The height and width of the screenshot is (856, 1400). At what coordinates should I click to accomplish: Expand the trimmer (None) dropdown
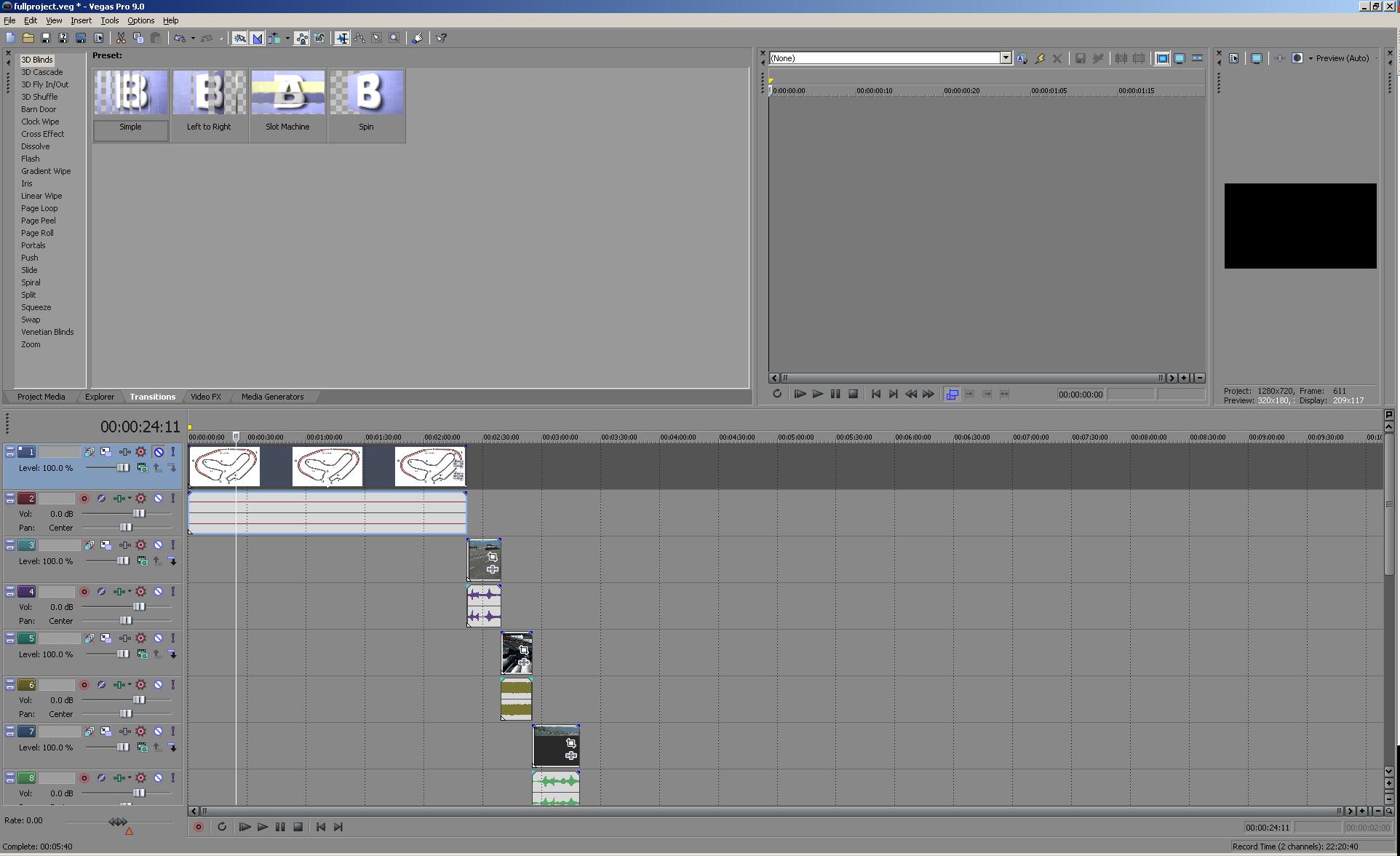pyautogui.click(x=1005, y=58)
